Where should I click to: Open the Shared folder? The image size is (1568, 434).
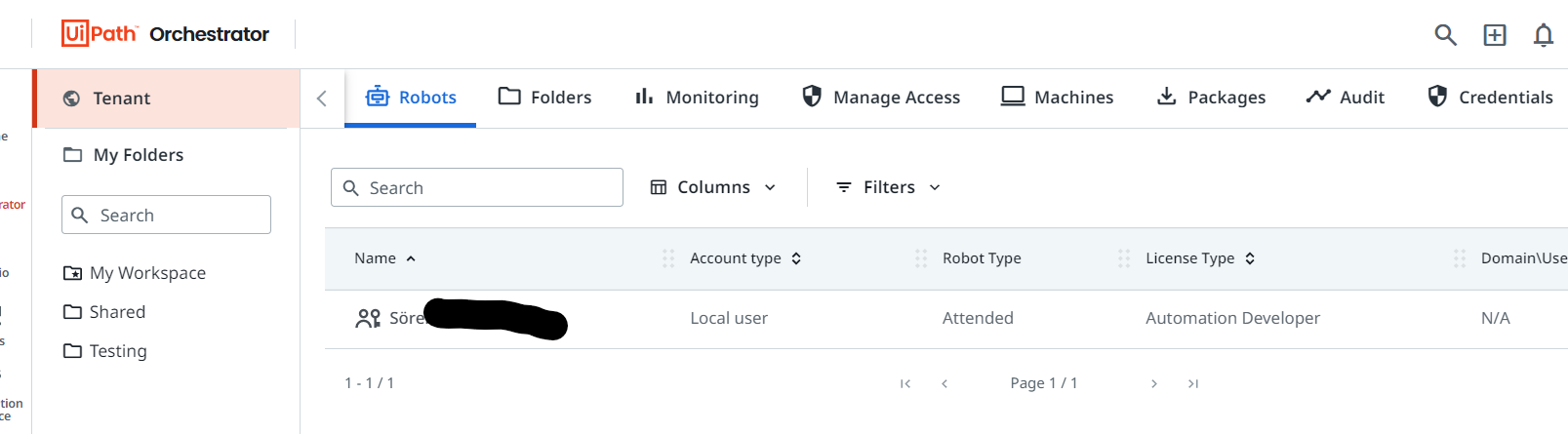click(x=104, y=312)
